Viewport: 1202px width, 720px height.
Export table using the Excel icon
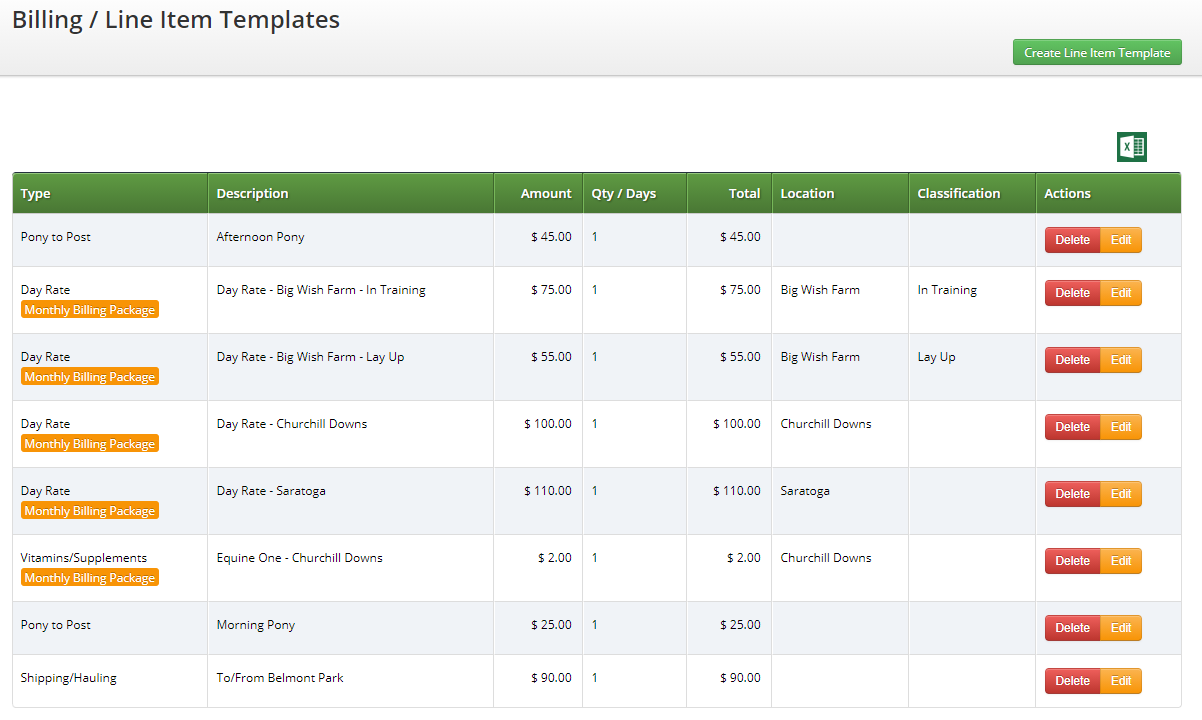[x=1132, y=147]
